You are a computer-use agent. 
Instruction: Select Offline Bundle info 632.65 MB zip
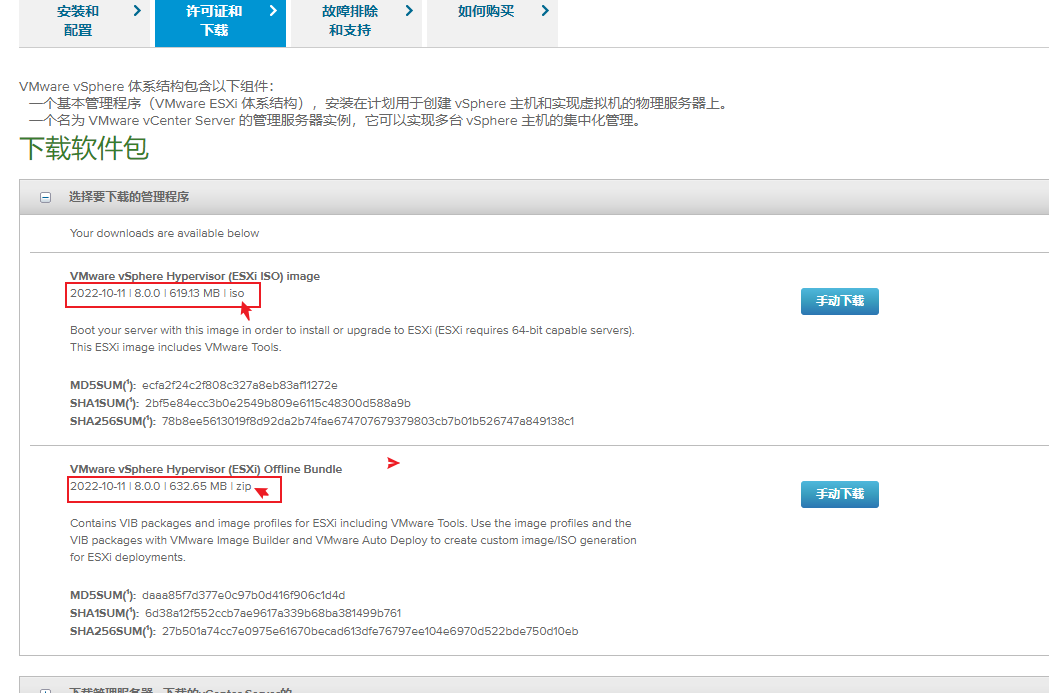tap(161, 486)
